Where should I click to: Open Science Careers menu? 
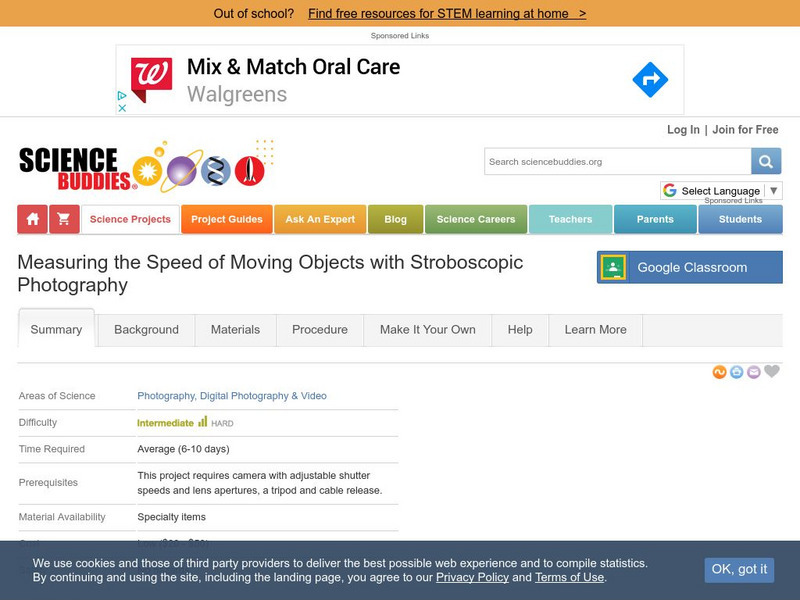(x=476, y=219)
